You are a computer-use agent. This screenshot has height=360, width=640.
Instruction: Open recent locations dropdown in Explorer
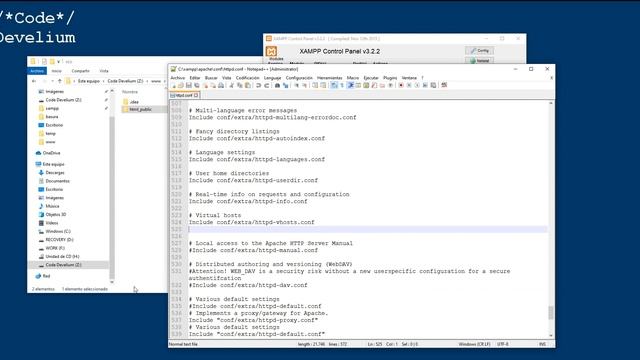point(52,81)
